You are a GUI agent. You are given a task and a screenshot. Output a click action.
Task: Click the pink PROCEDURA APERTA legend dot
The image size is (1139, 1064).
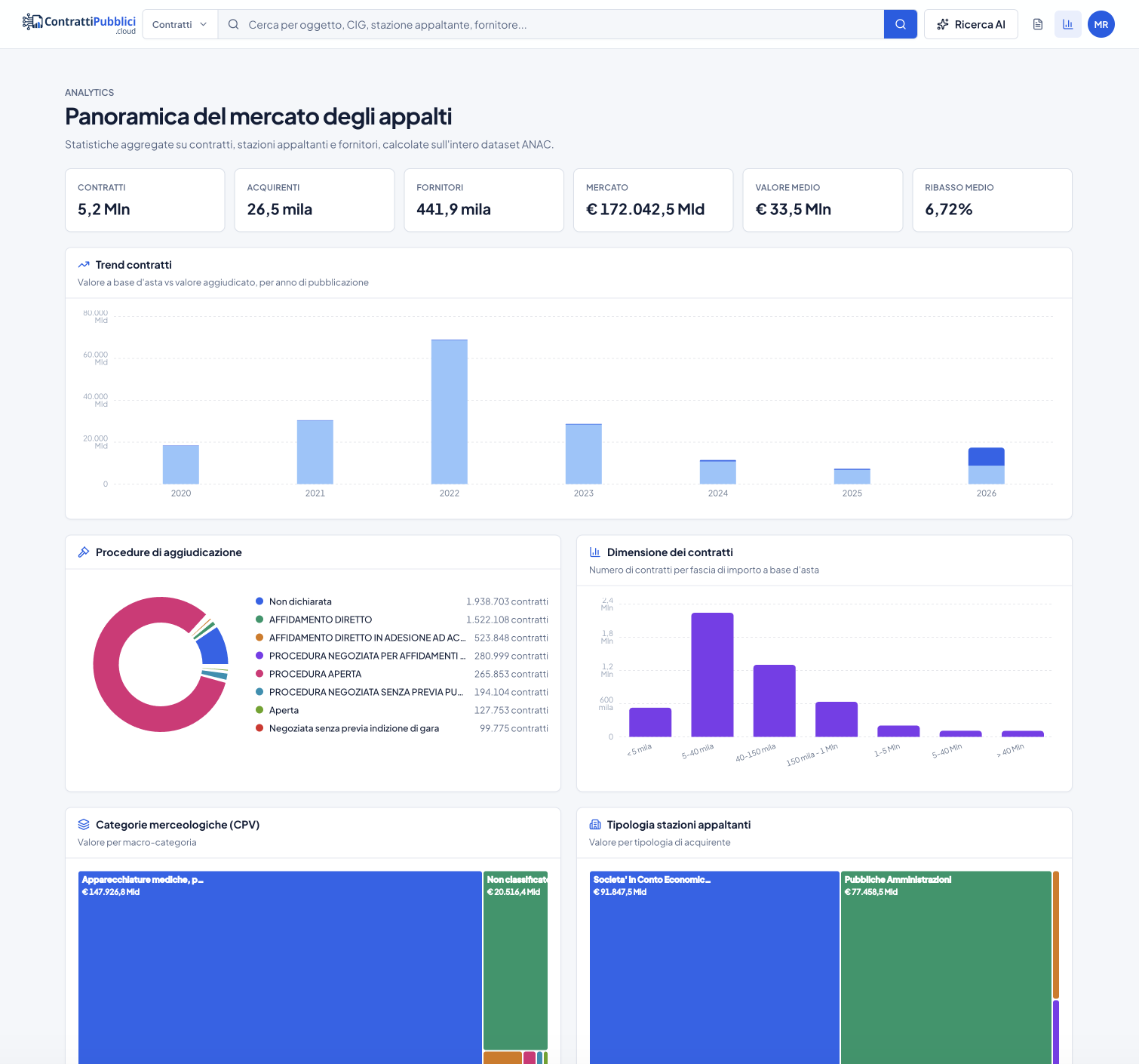259,674
